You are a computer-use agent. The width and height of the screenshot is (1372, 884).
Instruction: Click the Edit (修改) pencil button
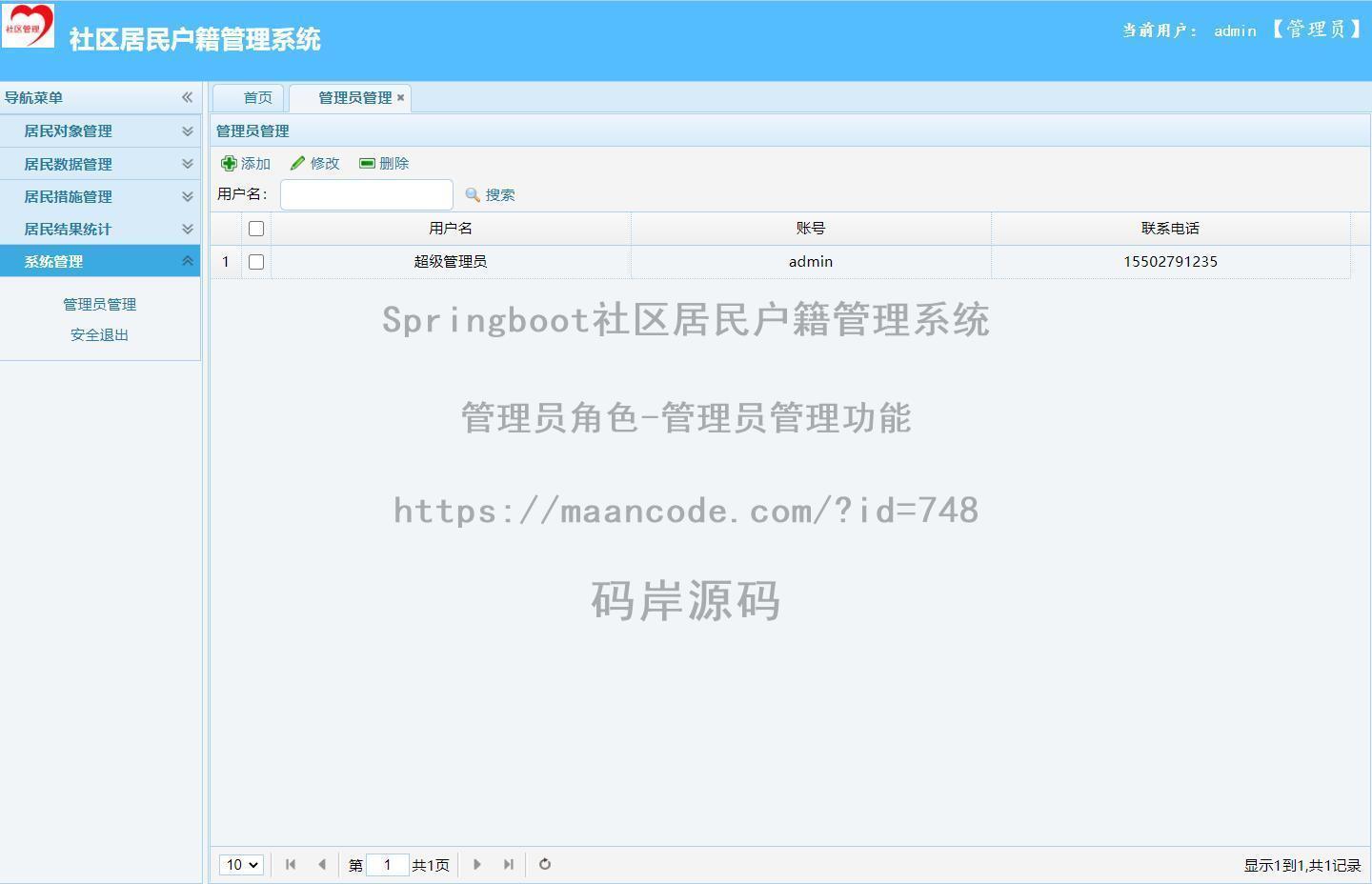(315, 164)
